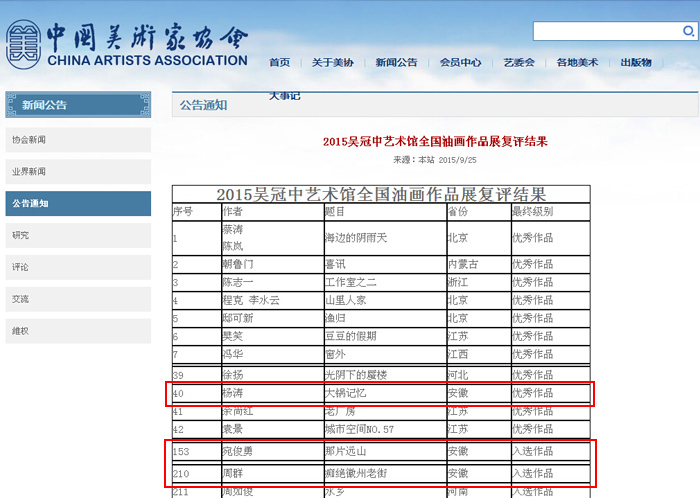Image resolution: width=700 pixels, height=498 pixels.
Task: Open the 关于美协 nav menu item
Action: tap(333, 62)
